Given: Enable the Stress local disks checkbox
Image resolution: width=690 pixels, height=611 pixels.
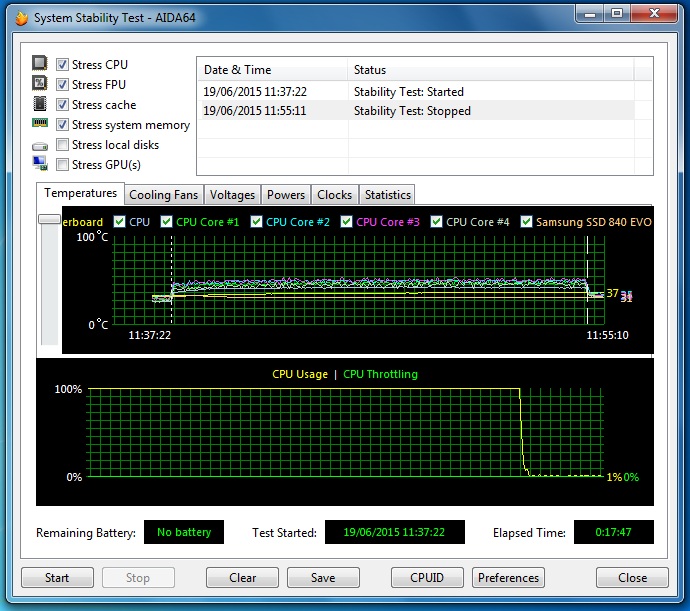Looking at the screenshot, I should (63, 145).
